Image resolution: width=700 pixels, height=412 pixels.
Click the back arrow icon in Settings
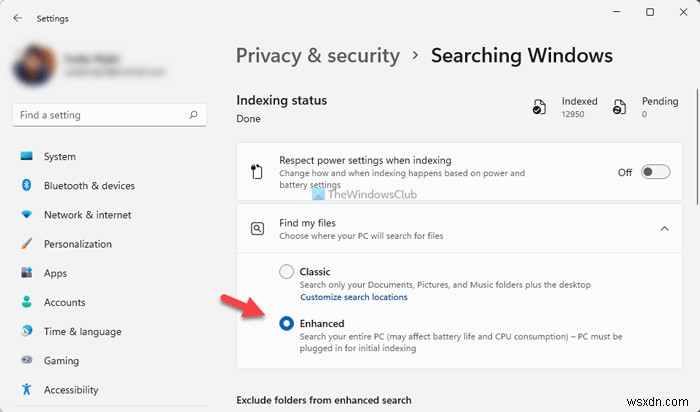click(18, 18)
